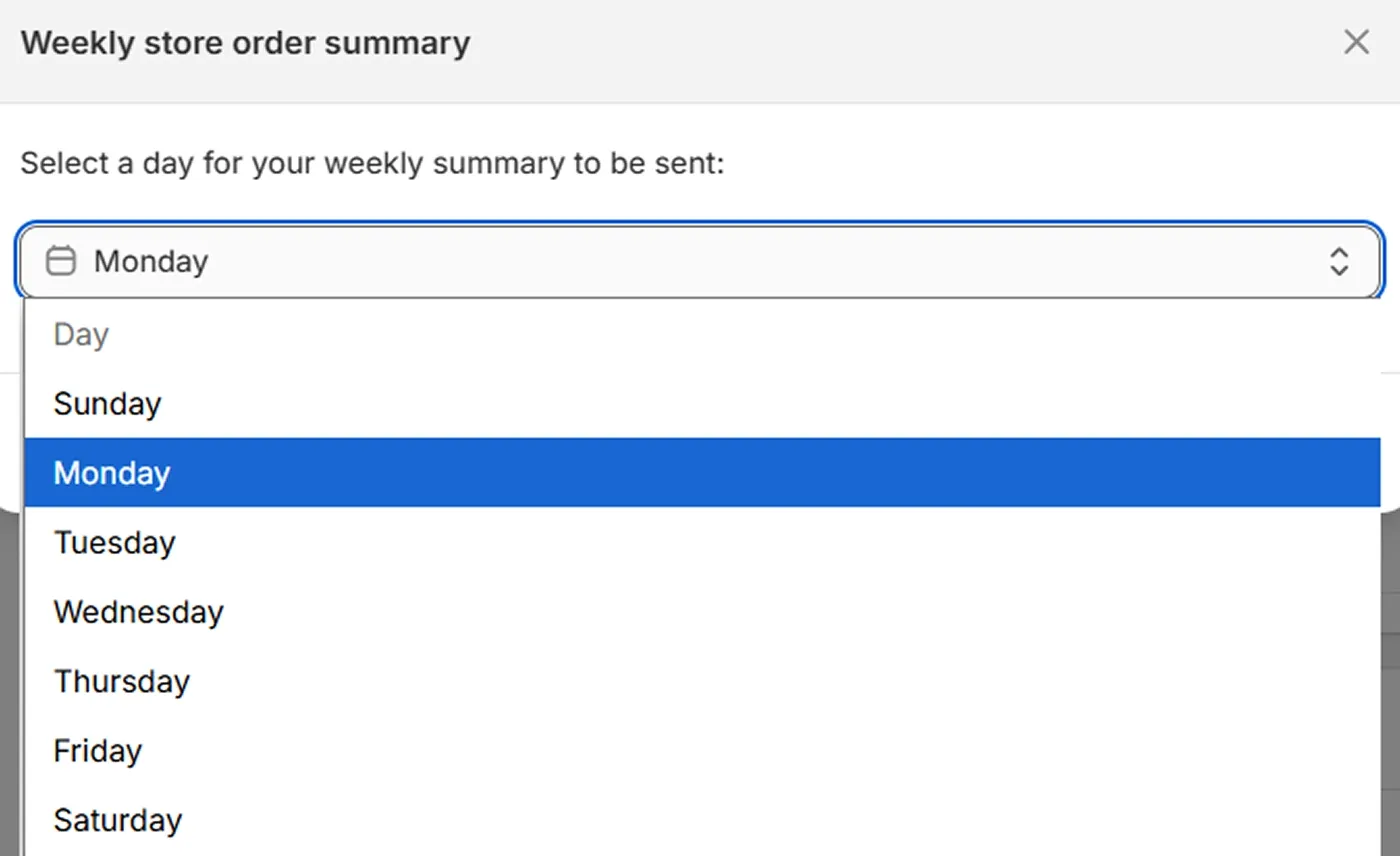Viewport: 1400px width, 856px height.
Task: Click the up-down chevron on the day selector
Action: click(x=1338, y=262)
